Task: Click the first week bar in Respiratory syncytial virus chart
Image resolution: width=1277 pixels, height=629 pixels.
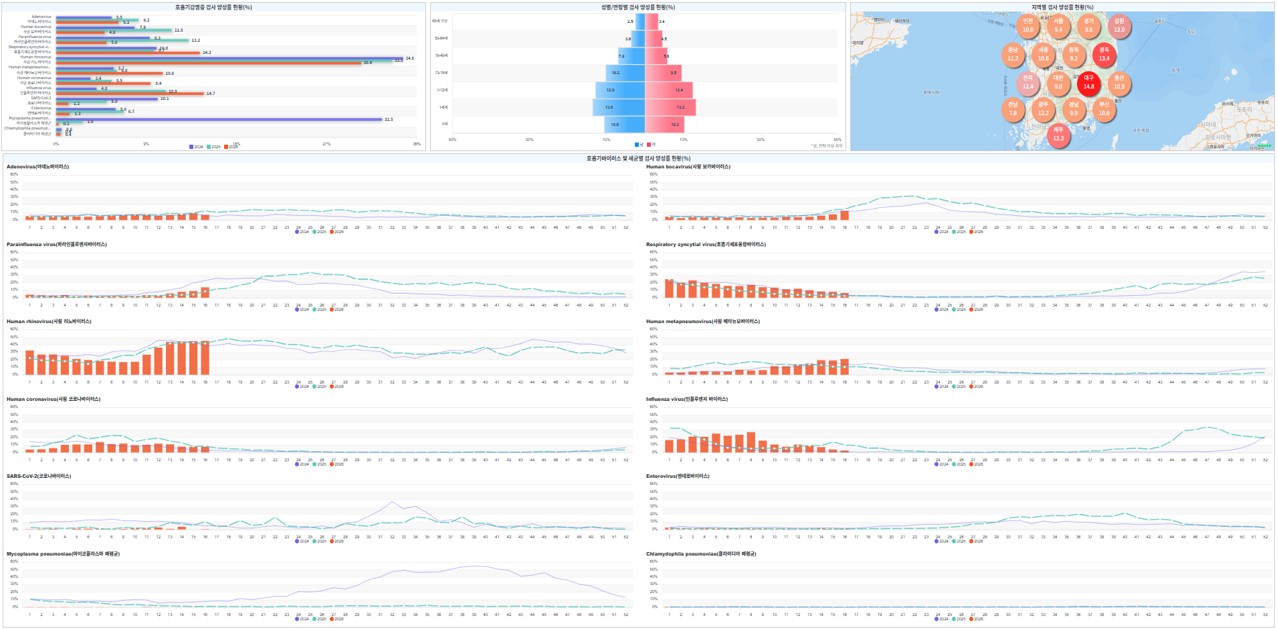Action: click(669, 288)
